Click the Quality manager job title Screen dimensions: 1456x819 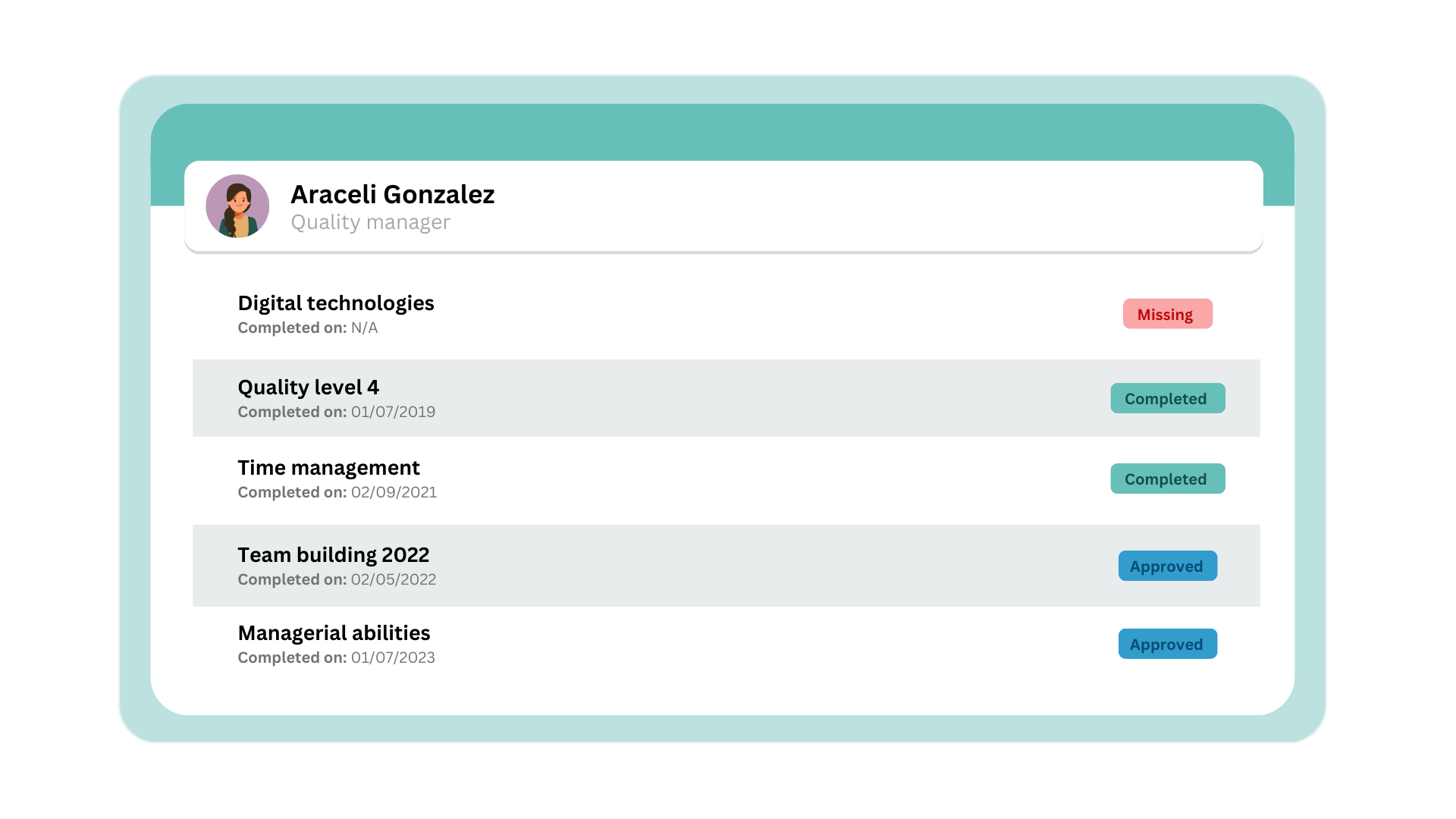[x=370, y=222]
